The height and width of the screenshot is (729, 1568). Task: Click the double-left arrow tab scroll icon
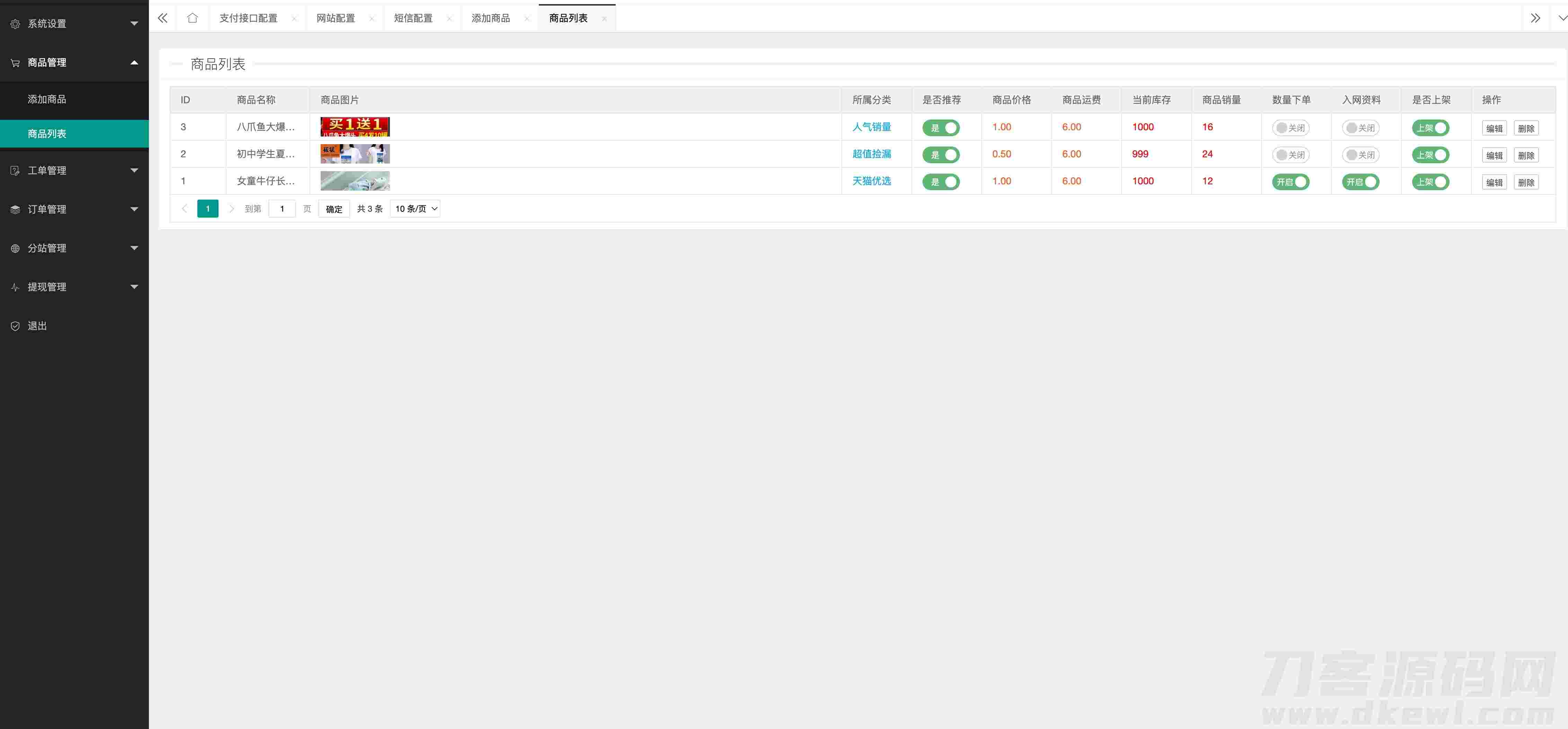(x=162, y=18)
